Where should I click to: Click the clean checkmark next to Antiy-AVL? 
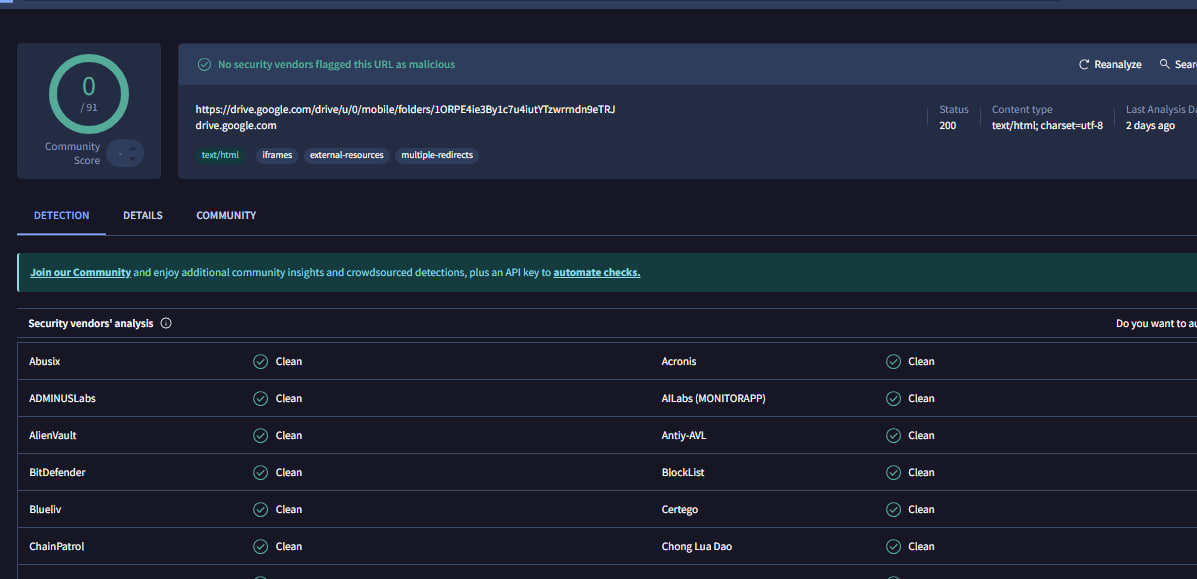[893, 435]
